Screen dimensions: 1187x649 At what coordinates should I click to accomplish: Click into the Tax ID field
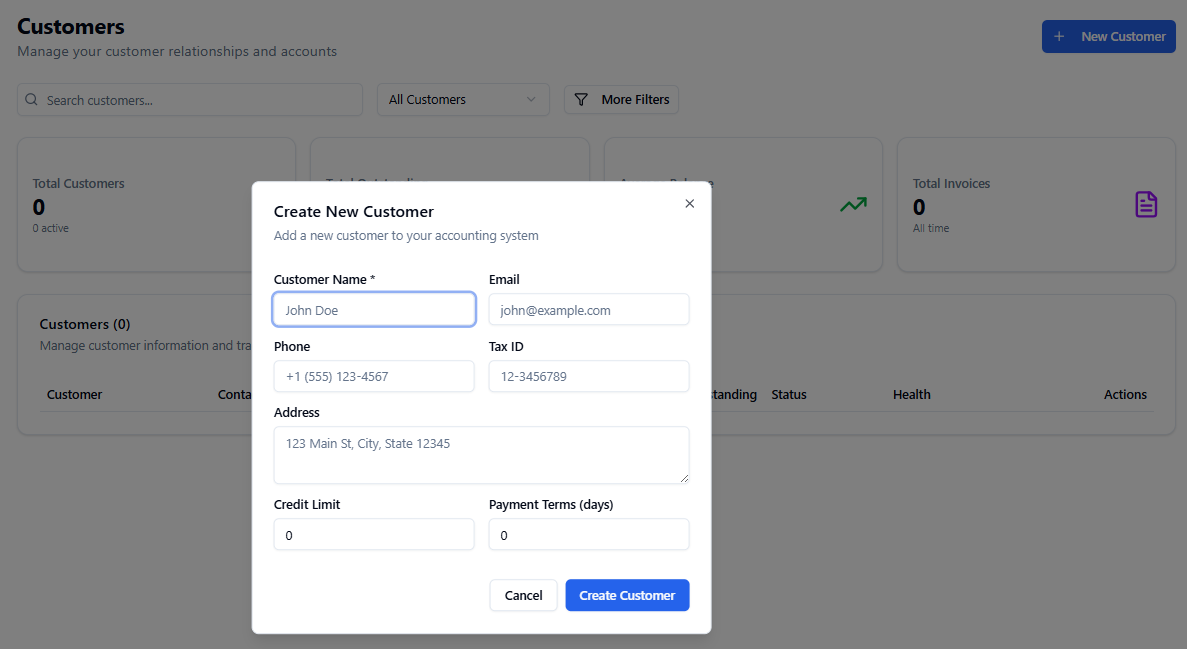589,377
